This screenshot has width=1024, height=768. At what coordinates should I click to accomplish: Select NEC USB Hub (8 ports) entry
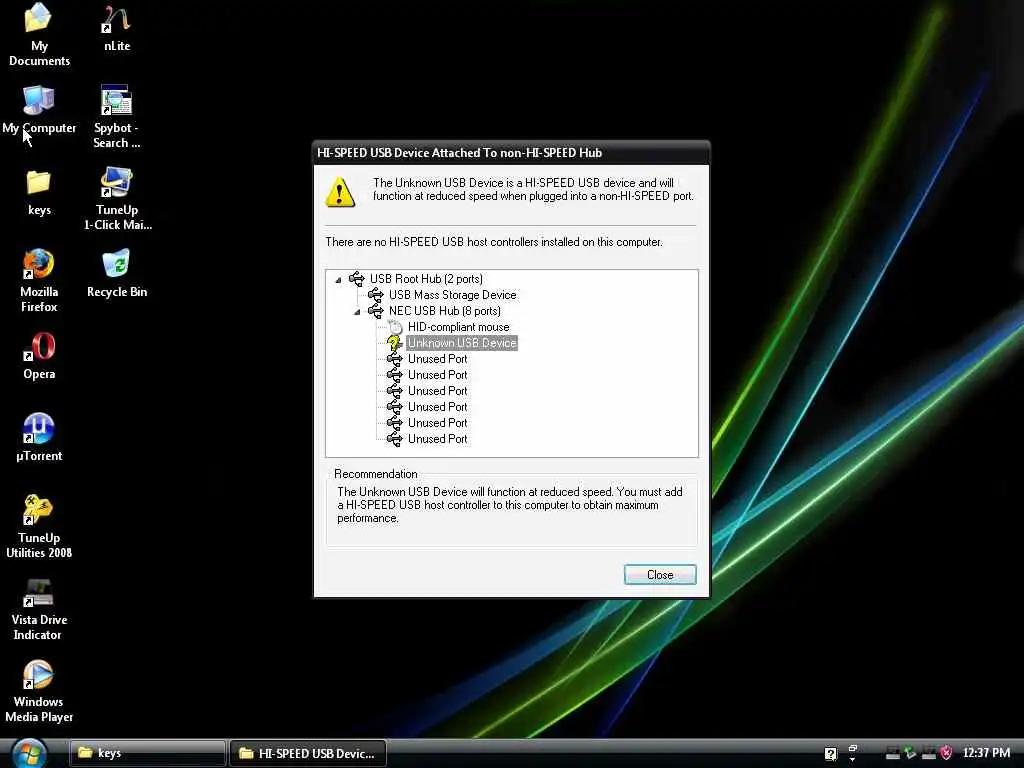445,311
